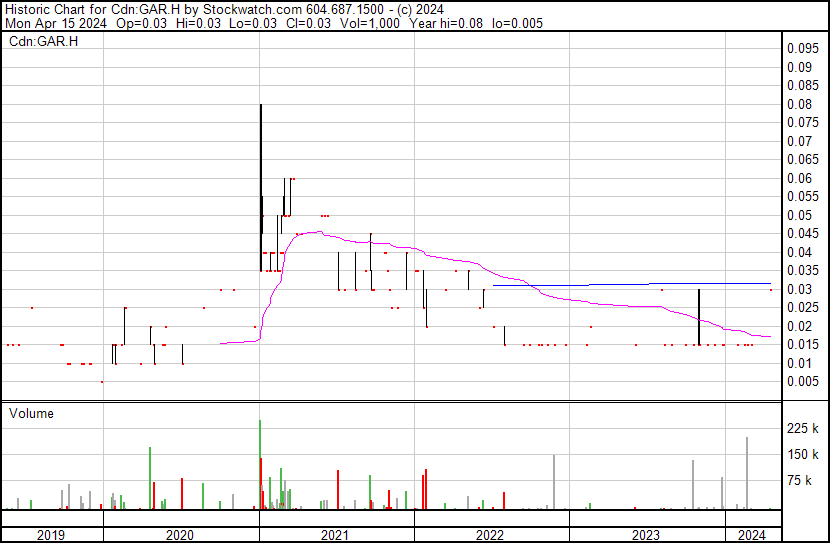This screenshot has height=543, width=830.
Task: Click the Vol=1,000 value in the header
Action: point(369,23)
